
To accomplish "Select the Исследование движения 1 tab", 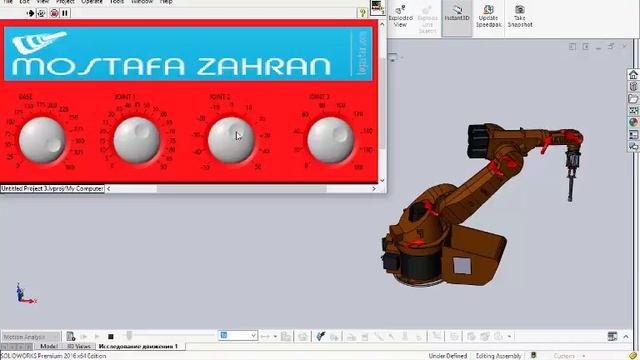I will (139, 346).
